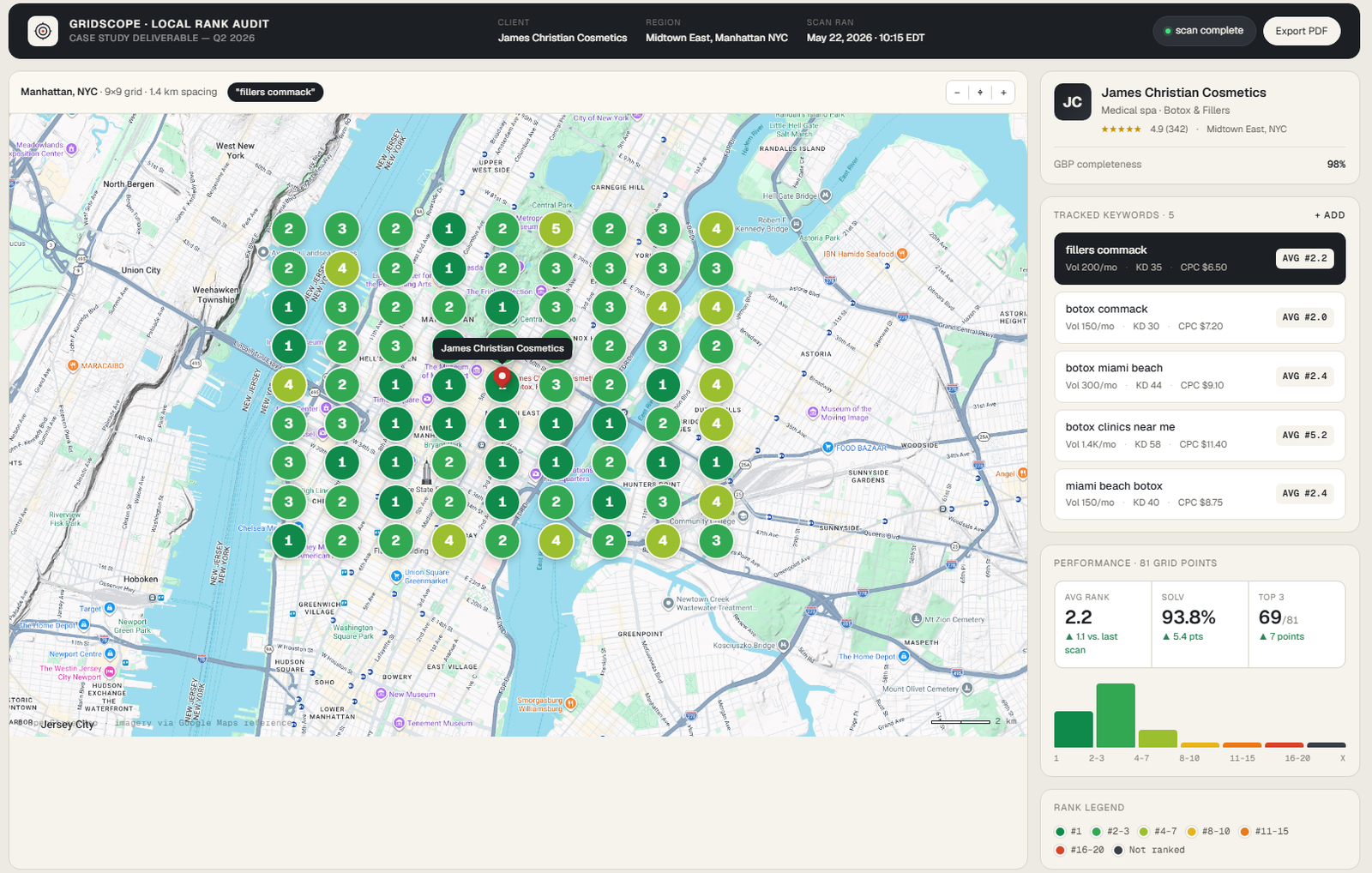Screen dimensions: 1372x873
Task: Click the SOLV 93.8% metric card
Action: (1200, 624)
